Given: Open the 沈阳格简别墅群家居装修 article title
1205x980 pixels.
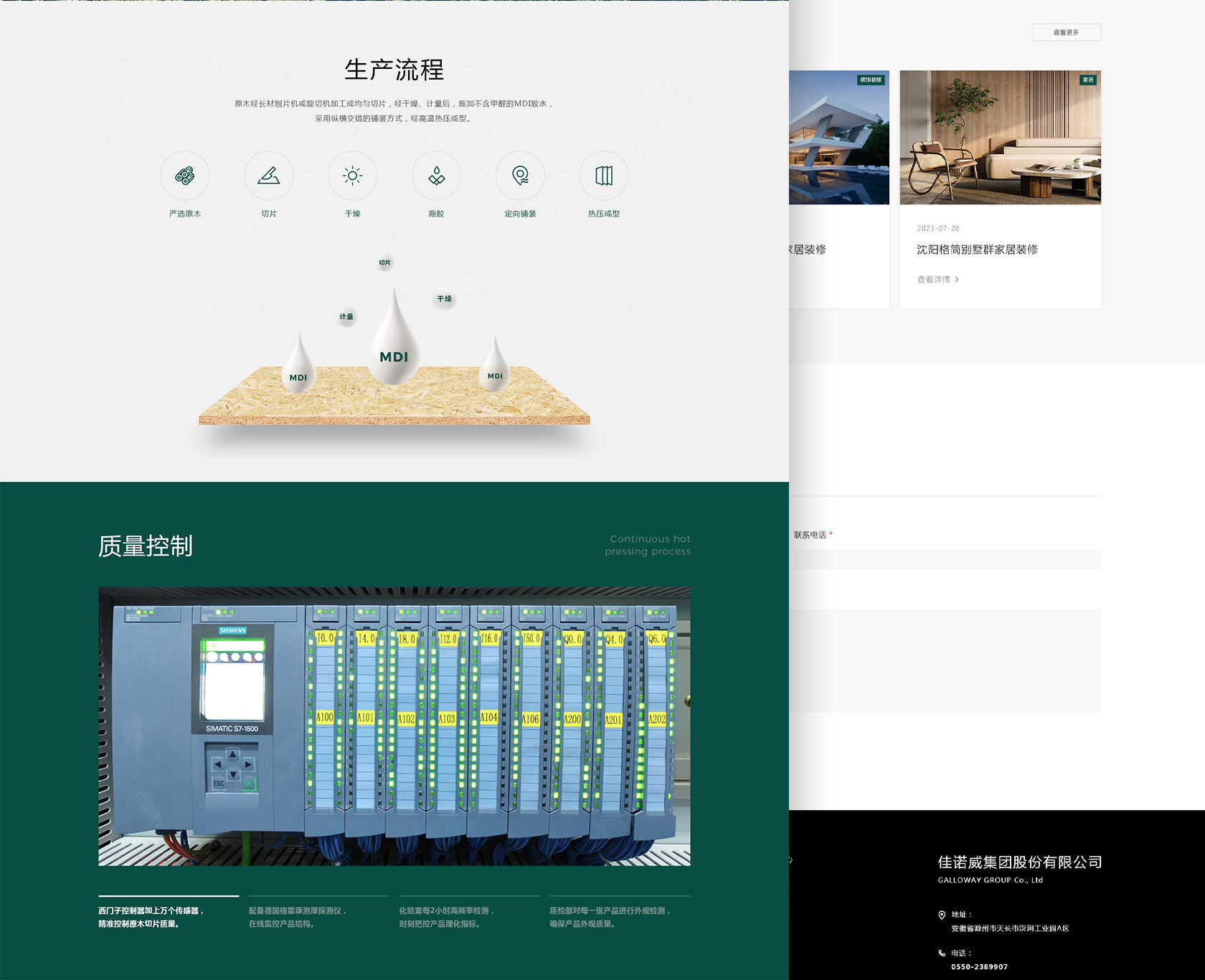Looking at the screenshot, I should click(977, 249).
